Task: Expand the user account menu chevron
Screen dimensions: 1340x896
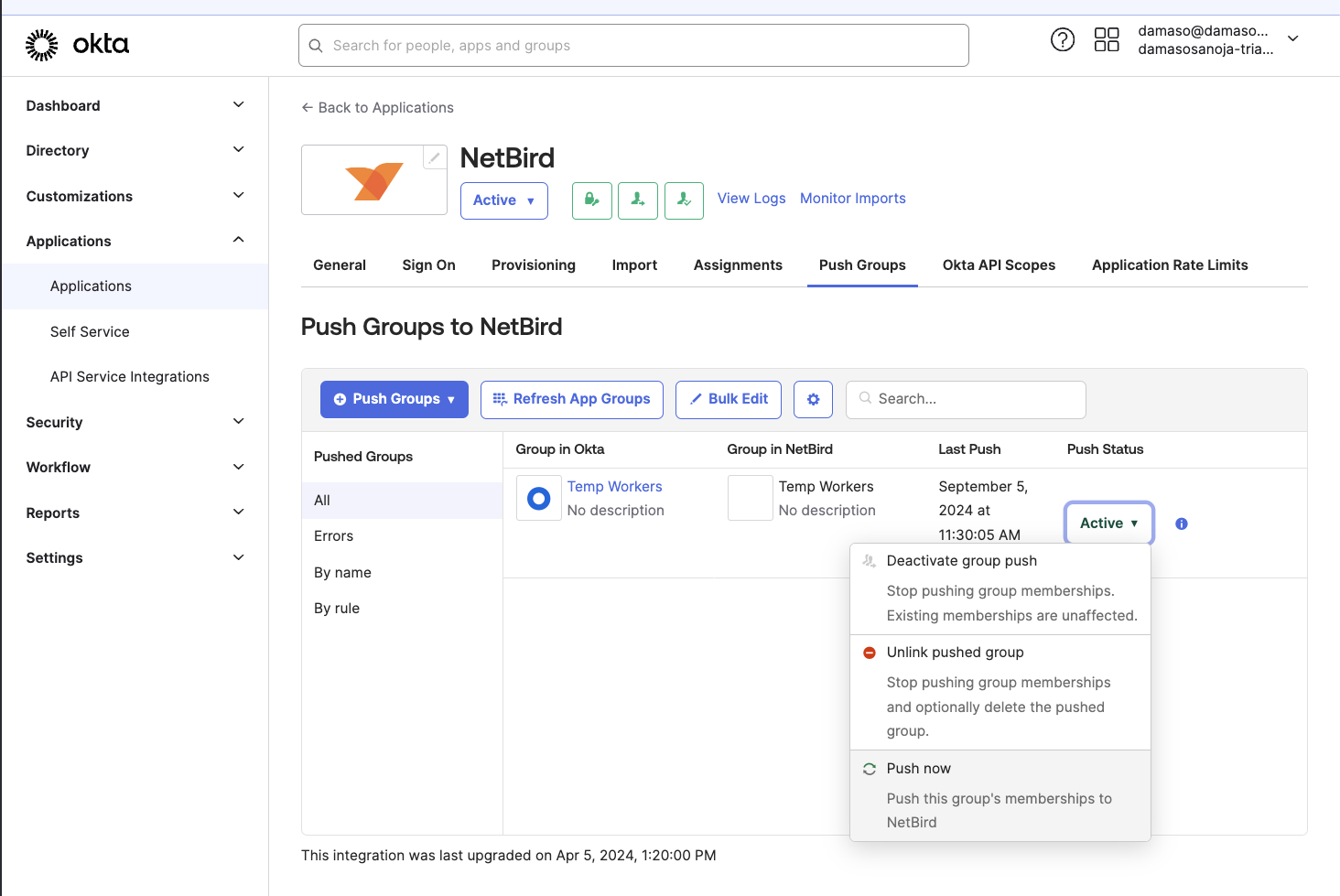Action: [x=1292, y=38]
